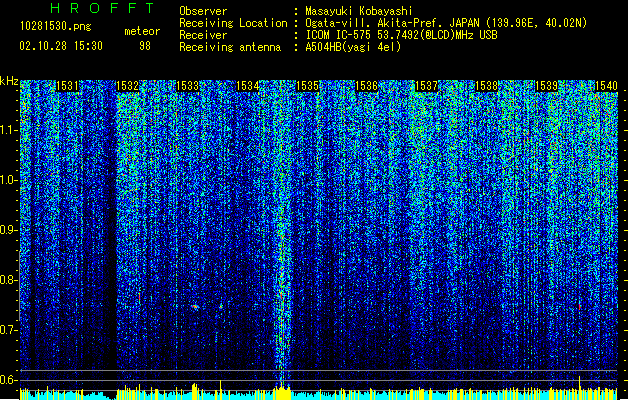Click the 0.7 kHz axis label

(9, 330)
